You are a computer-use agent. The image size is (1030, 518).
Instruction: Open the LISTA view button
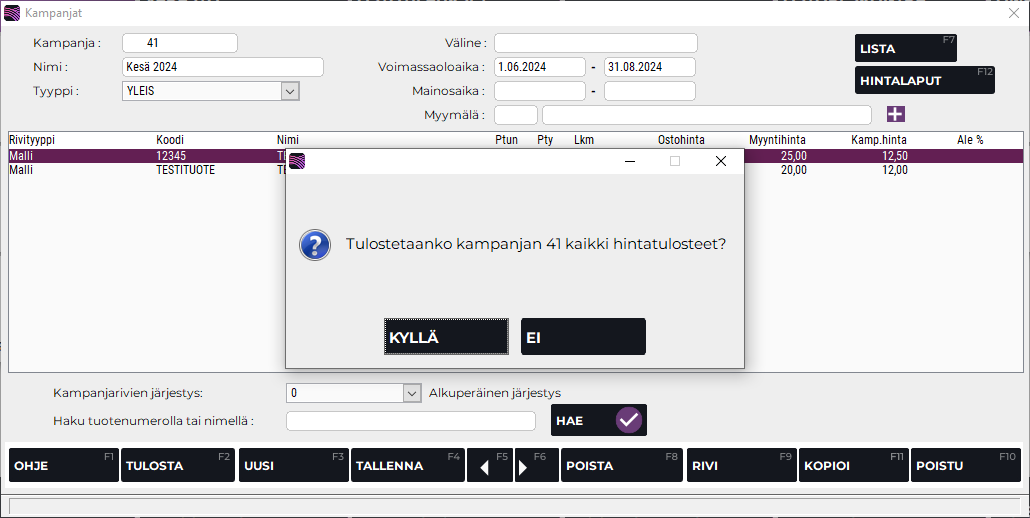tap(905, 48)
